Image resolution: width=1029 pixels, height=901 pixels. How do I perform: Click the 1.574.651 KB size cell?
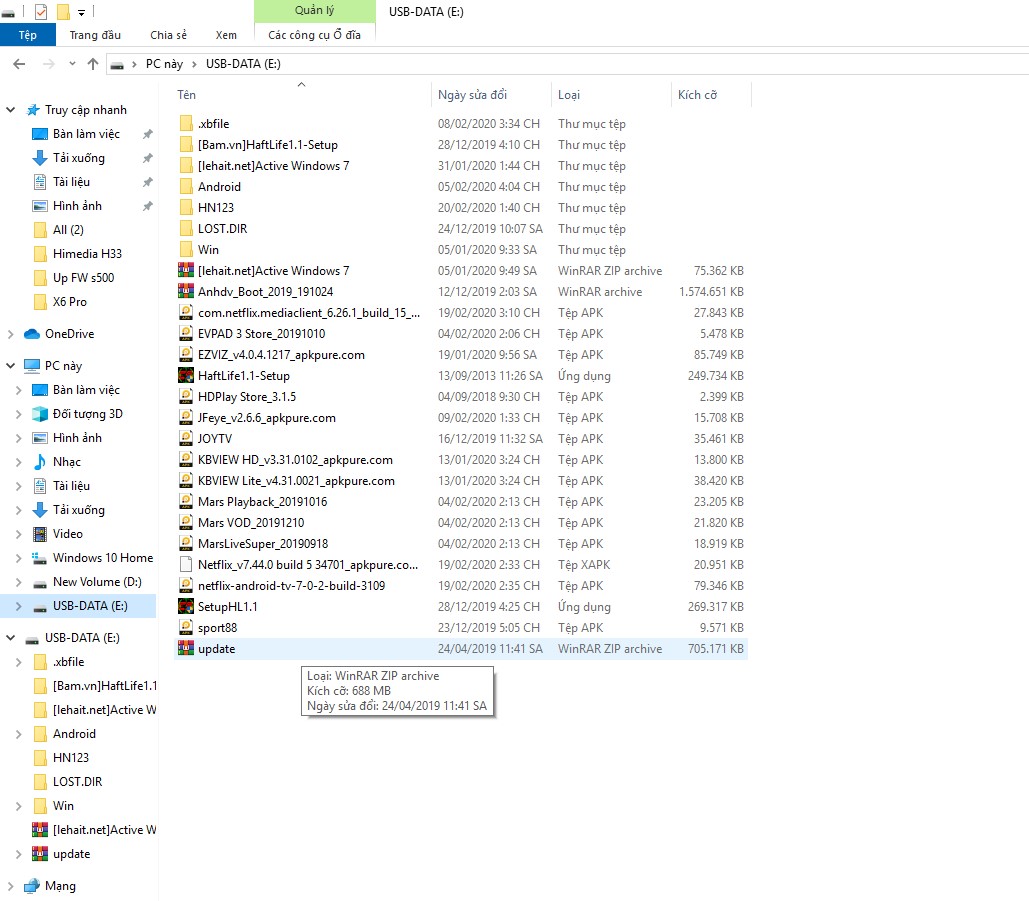(x=711, y=292)
